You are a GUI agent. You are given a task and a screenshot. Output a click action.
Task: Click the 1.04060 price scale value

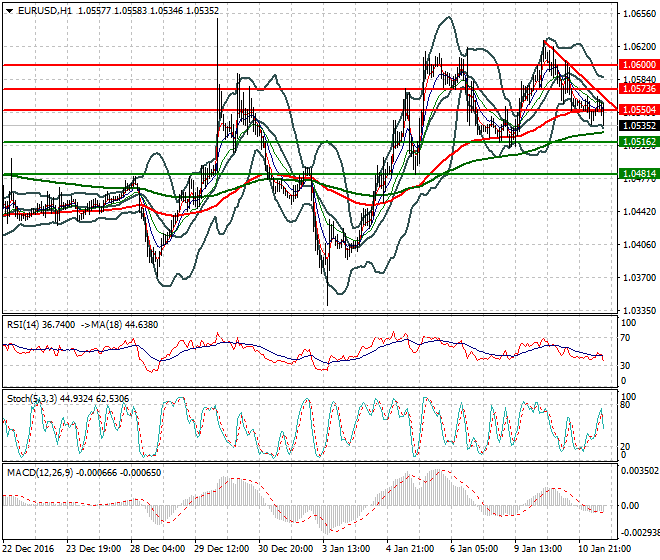point(639,245)
